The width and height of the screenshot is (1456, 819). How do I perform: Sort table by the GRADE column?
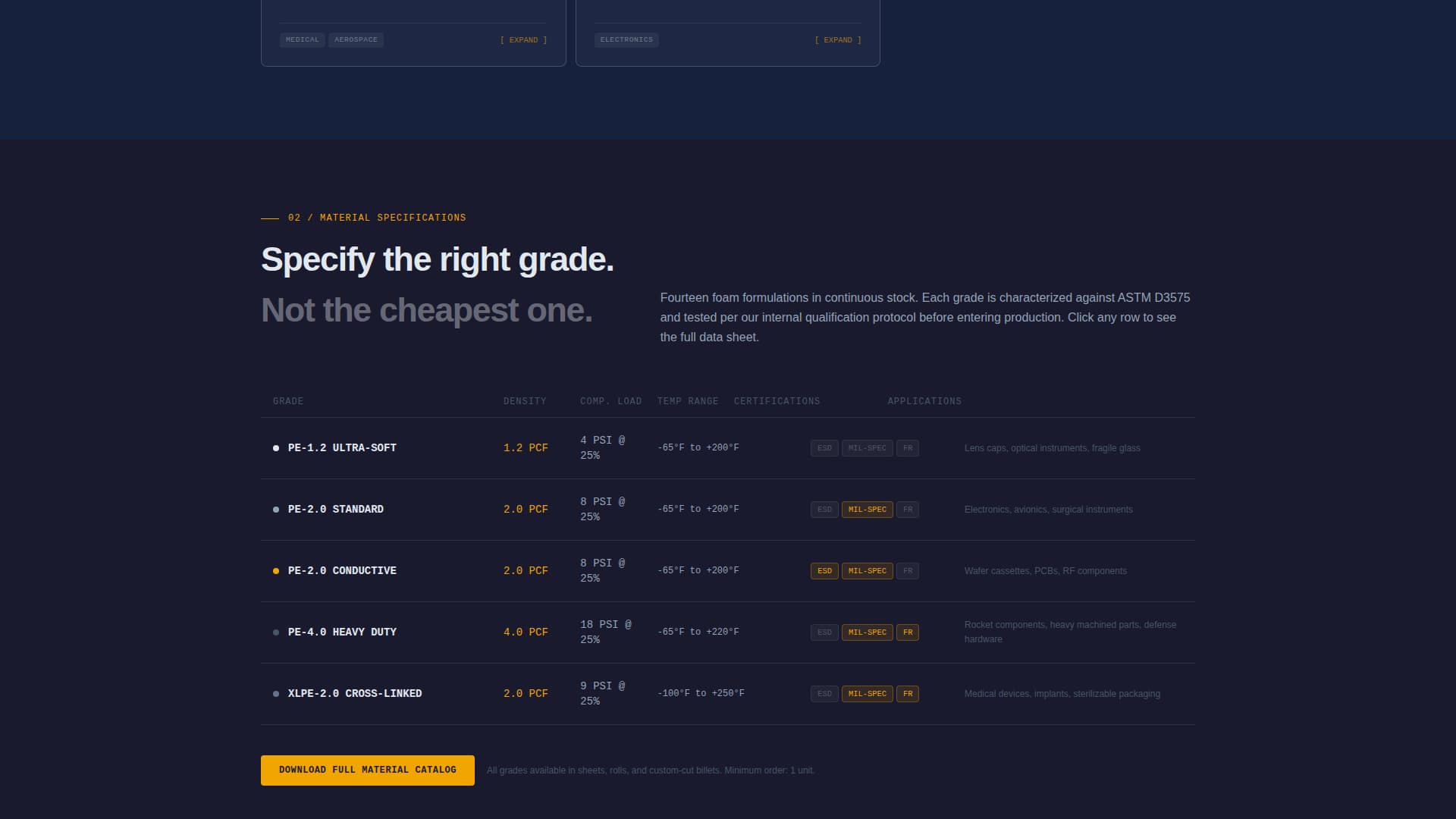[287, 401]
